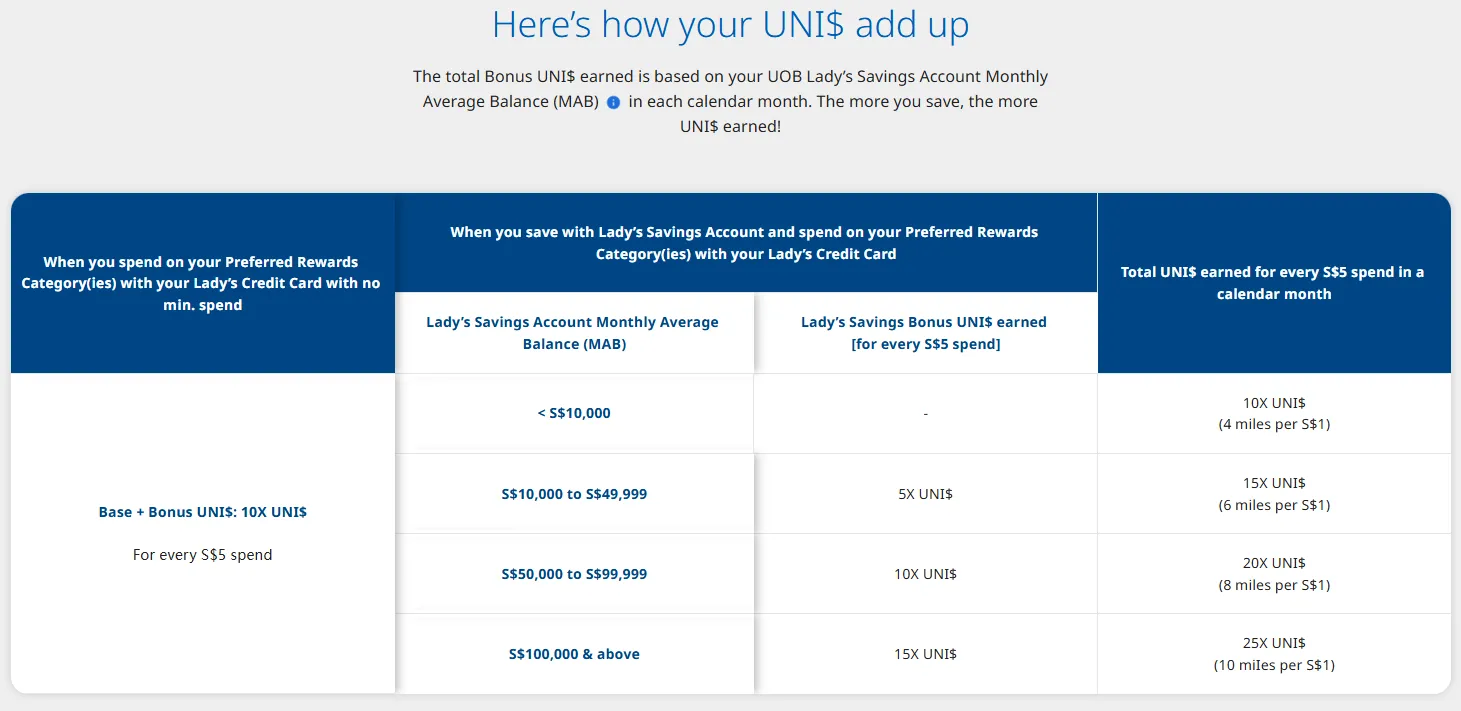Select the Lady's Savings Bonus UNI$ earned subheader
The width and height of the screenshot is (1461, 711).
click(924, 333)
